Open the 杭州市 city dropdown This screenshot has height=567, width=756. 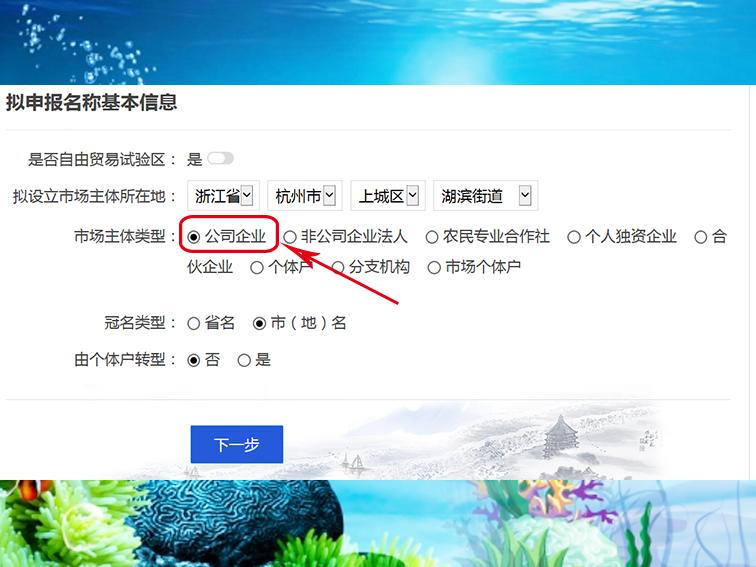coord(305,196)
